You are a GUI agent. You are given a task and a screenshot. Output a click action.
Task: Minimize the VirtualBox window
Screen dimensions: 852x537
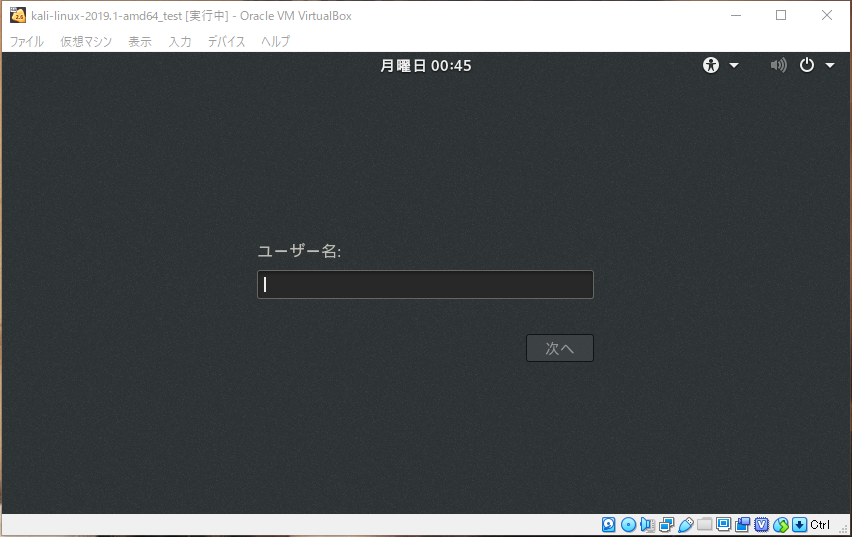coord(736,15)
